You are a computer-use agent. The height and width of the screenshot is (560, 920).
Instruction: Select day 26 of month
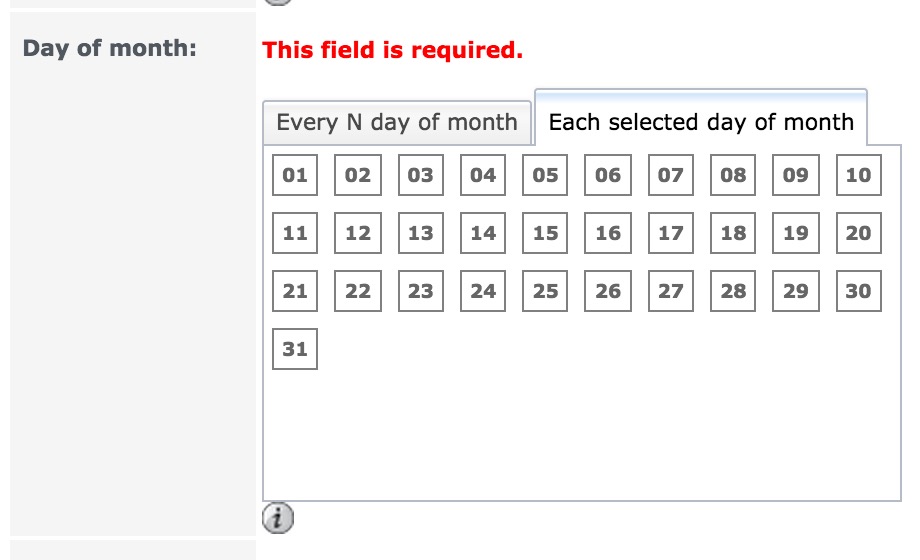tap(608, 291)
